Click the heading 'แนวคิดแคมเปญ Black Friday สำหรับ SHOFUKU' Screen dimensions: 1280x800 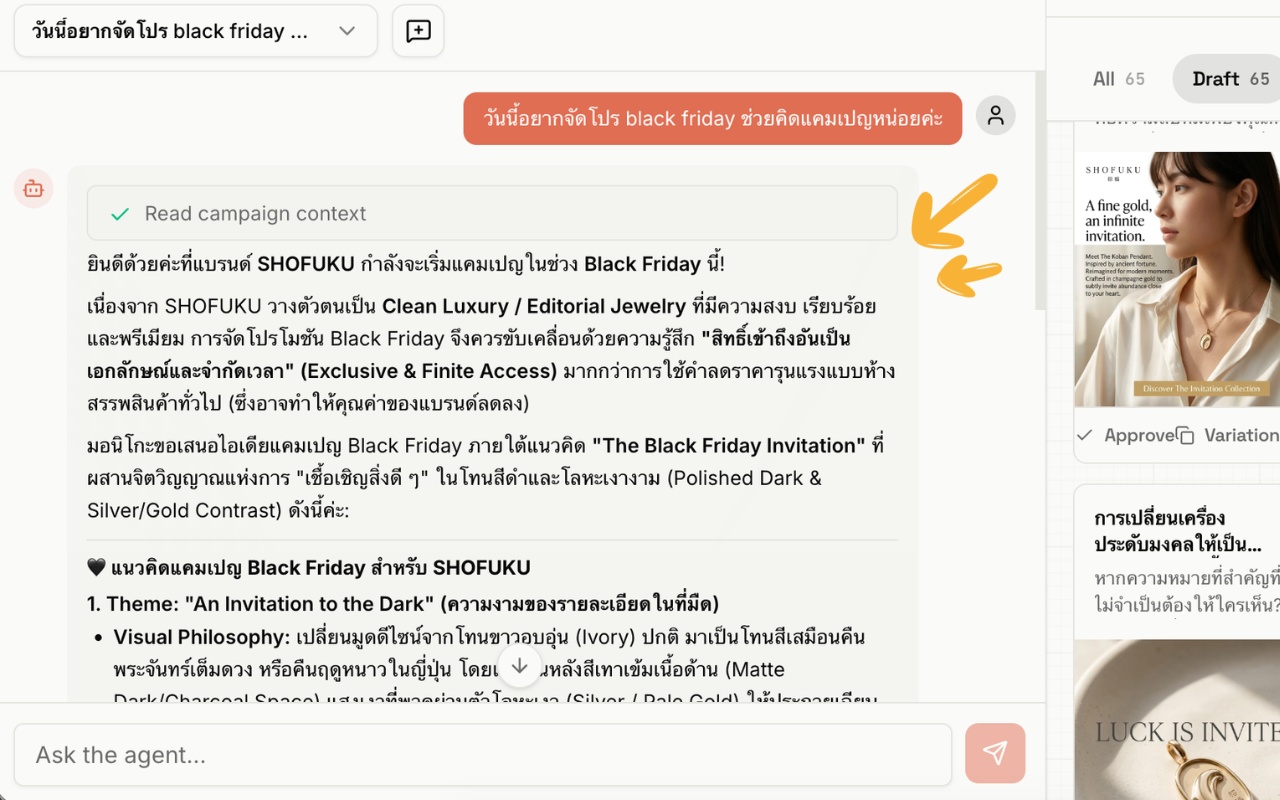tap(309, 568)
